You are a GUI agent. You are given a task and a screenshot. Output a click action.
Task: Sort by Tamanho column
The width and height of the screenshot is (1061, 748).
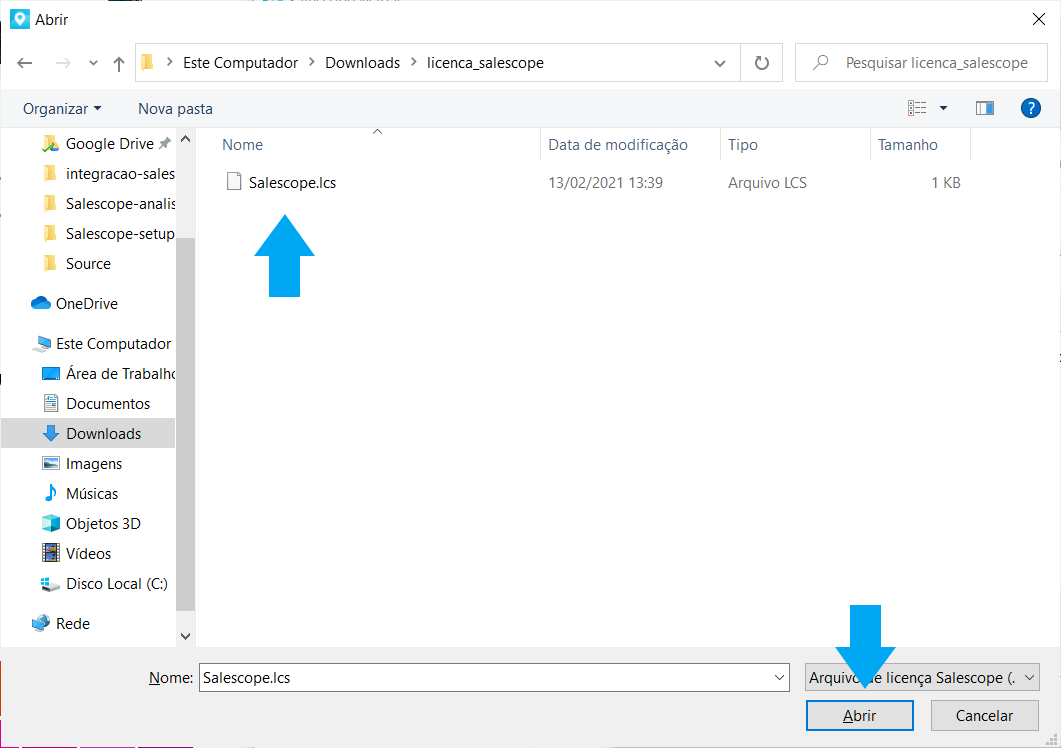pos(907,145)
